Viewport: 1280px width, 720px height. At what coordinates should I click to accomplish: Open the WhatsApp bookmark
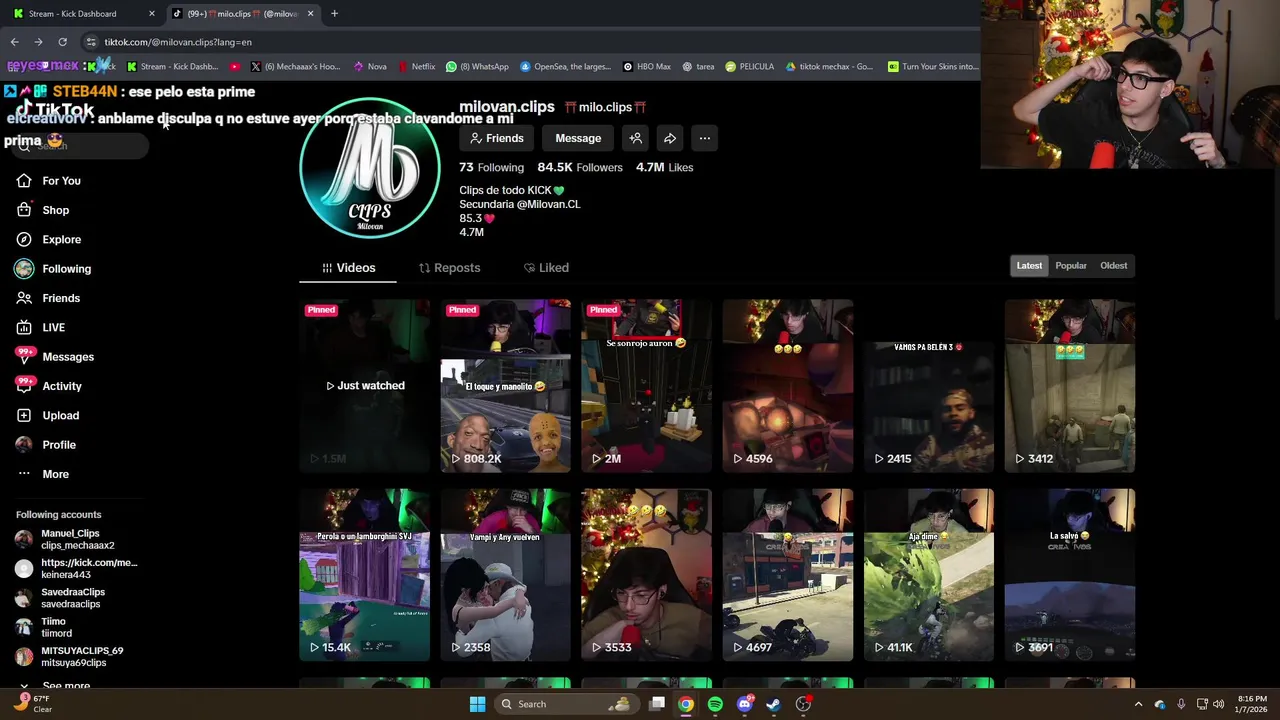click(477, 67)
